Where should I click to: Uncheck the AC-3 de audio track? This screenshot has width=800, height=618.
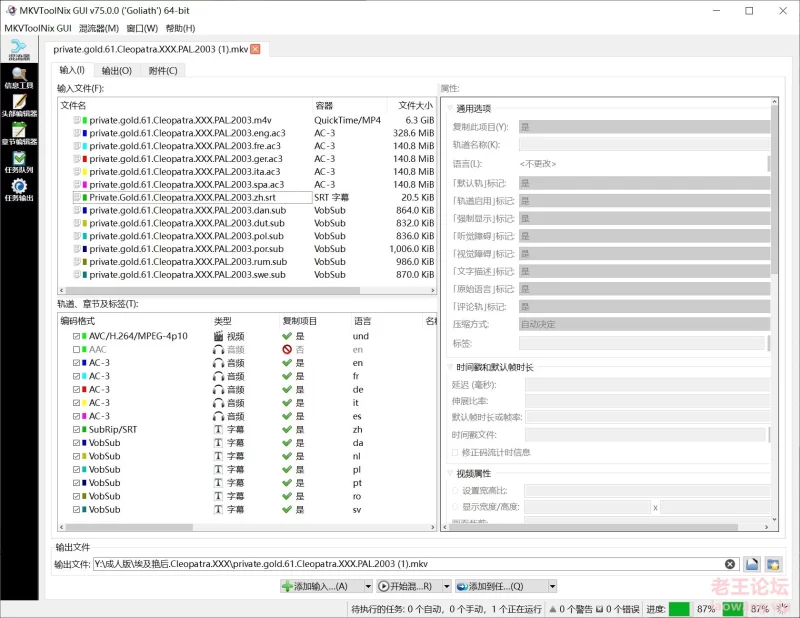click(x=77, y=389)
